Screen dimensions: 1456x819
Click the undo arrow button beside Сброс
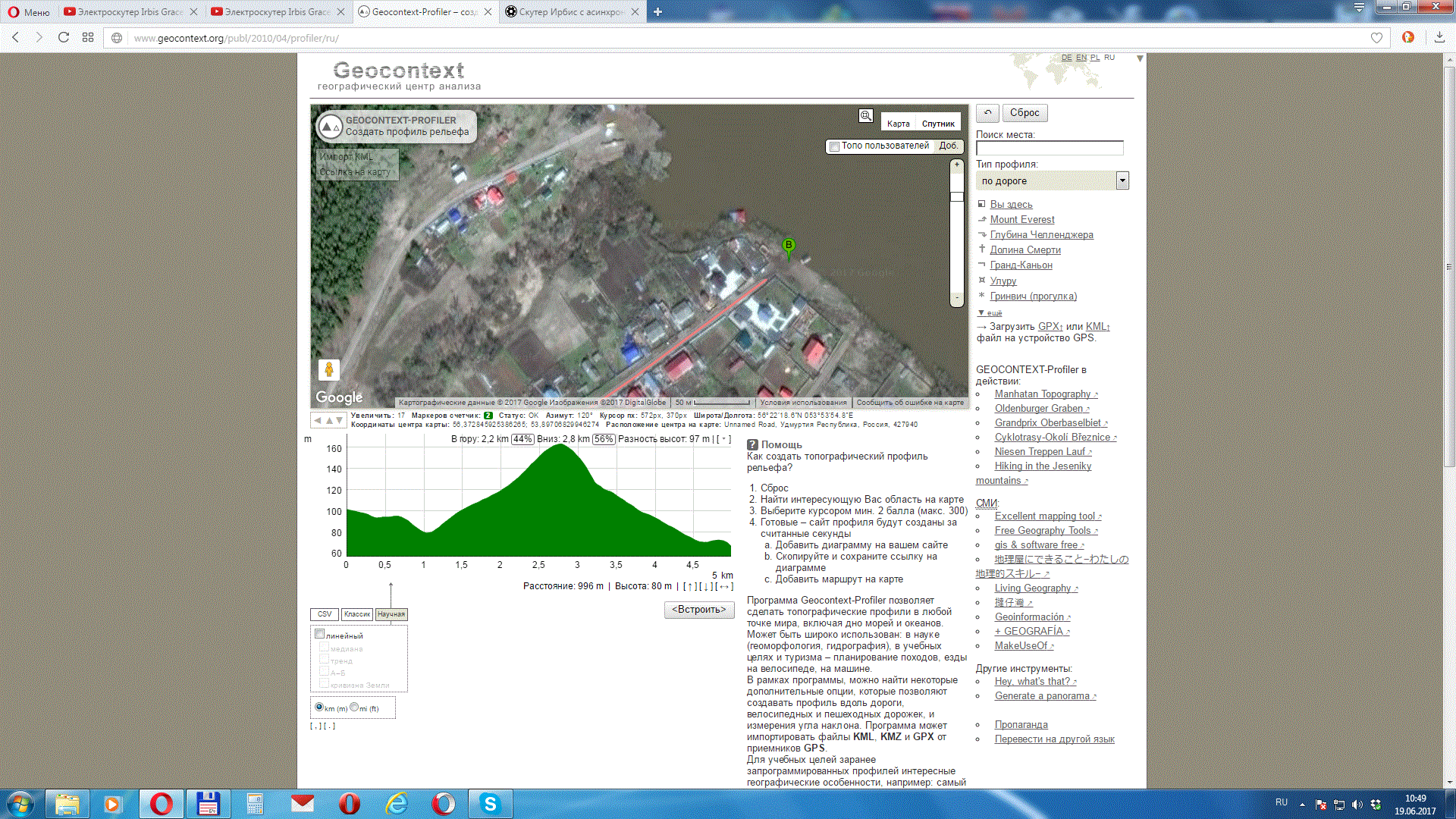point(987,113)
